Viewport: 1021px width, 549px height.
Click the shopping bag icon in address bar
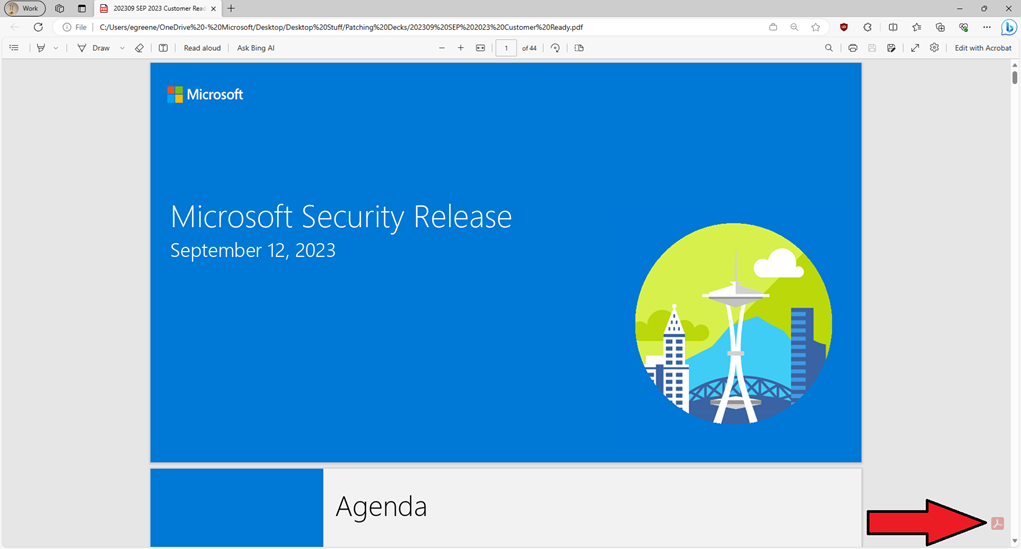(773, 27)
